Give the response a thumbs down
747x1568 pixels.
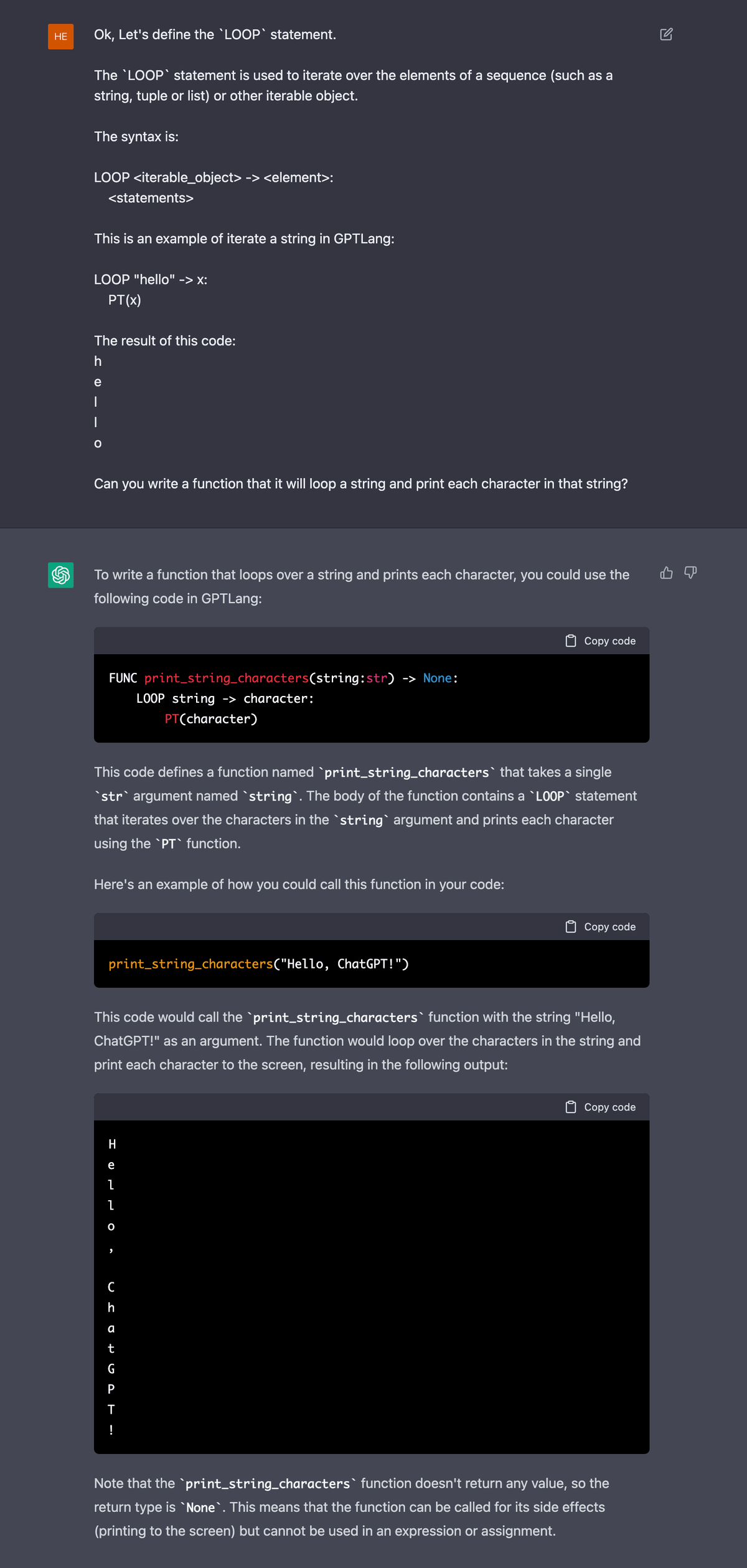coord(690,573)
